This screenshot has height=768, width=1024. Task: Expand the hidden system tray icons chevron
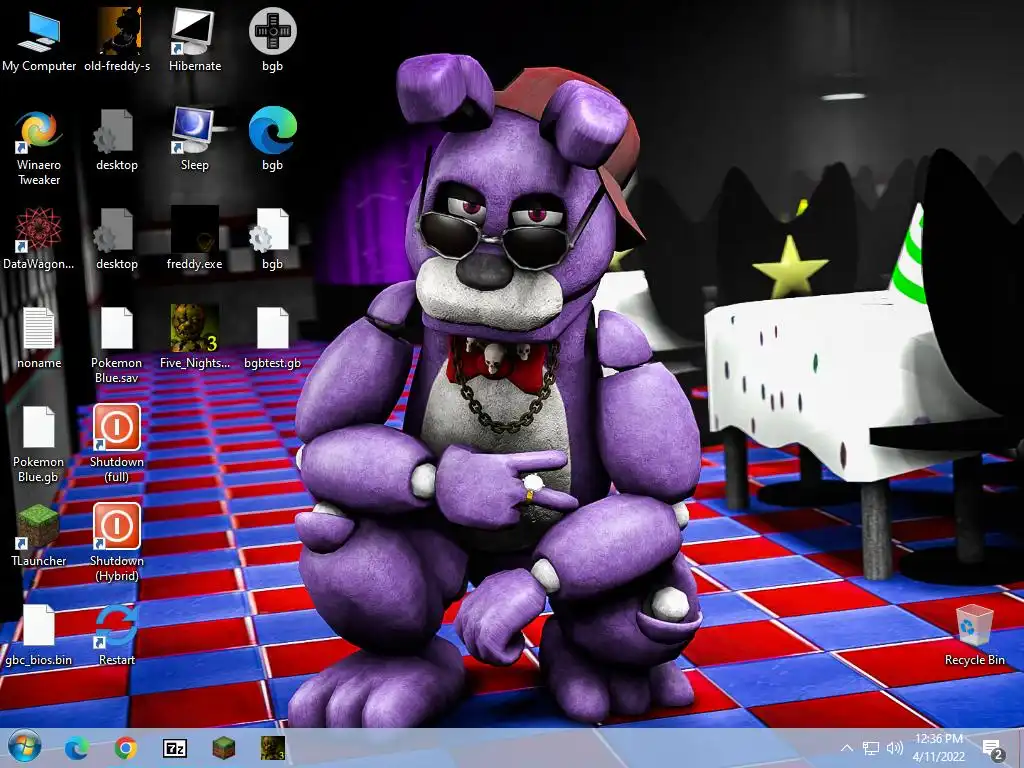[847, 748]
